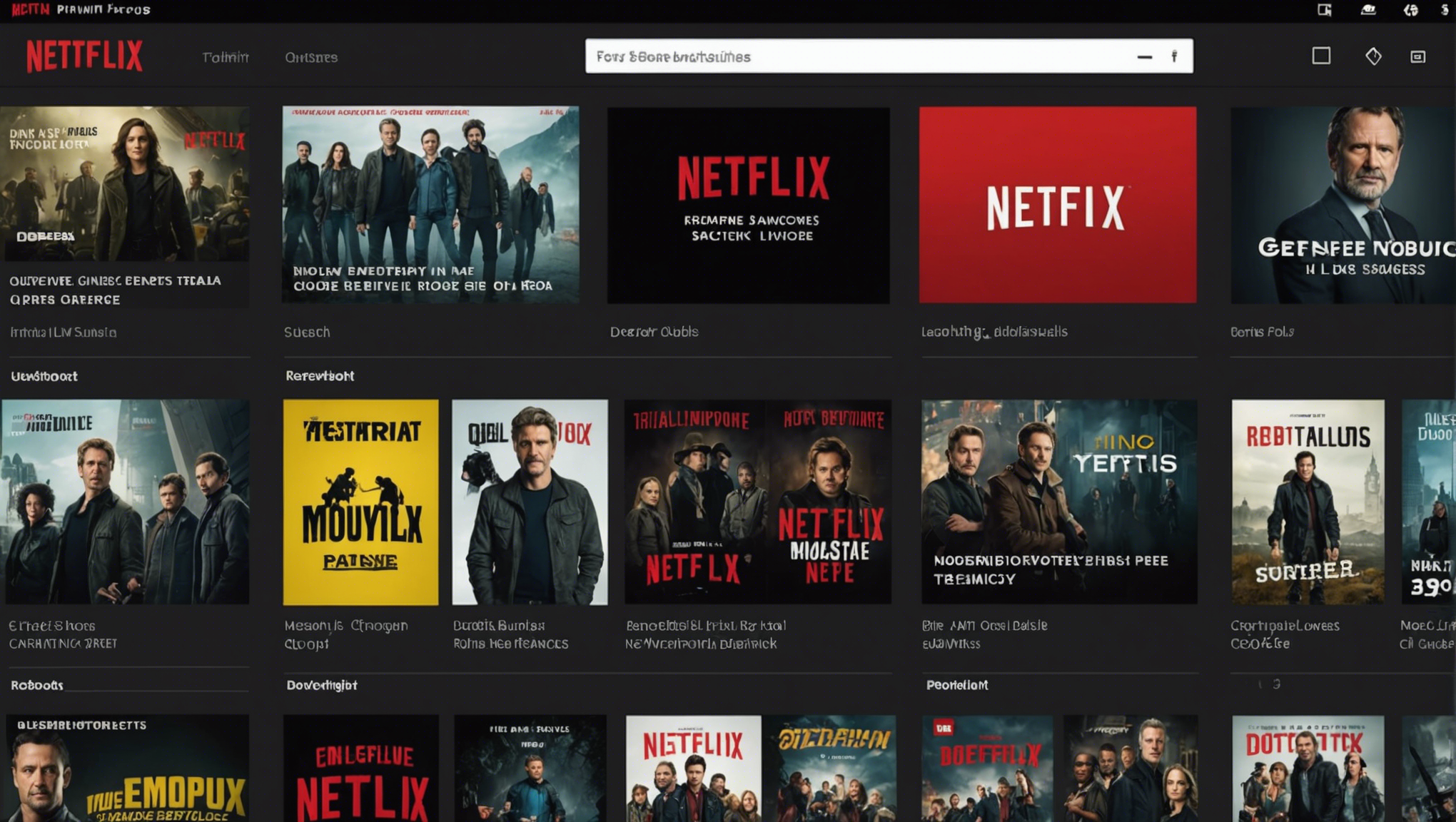Open the cut-off poster showing '390'

tap(1429, 502)
